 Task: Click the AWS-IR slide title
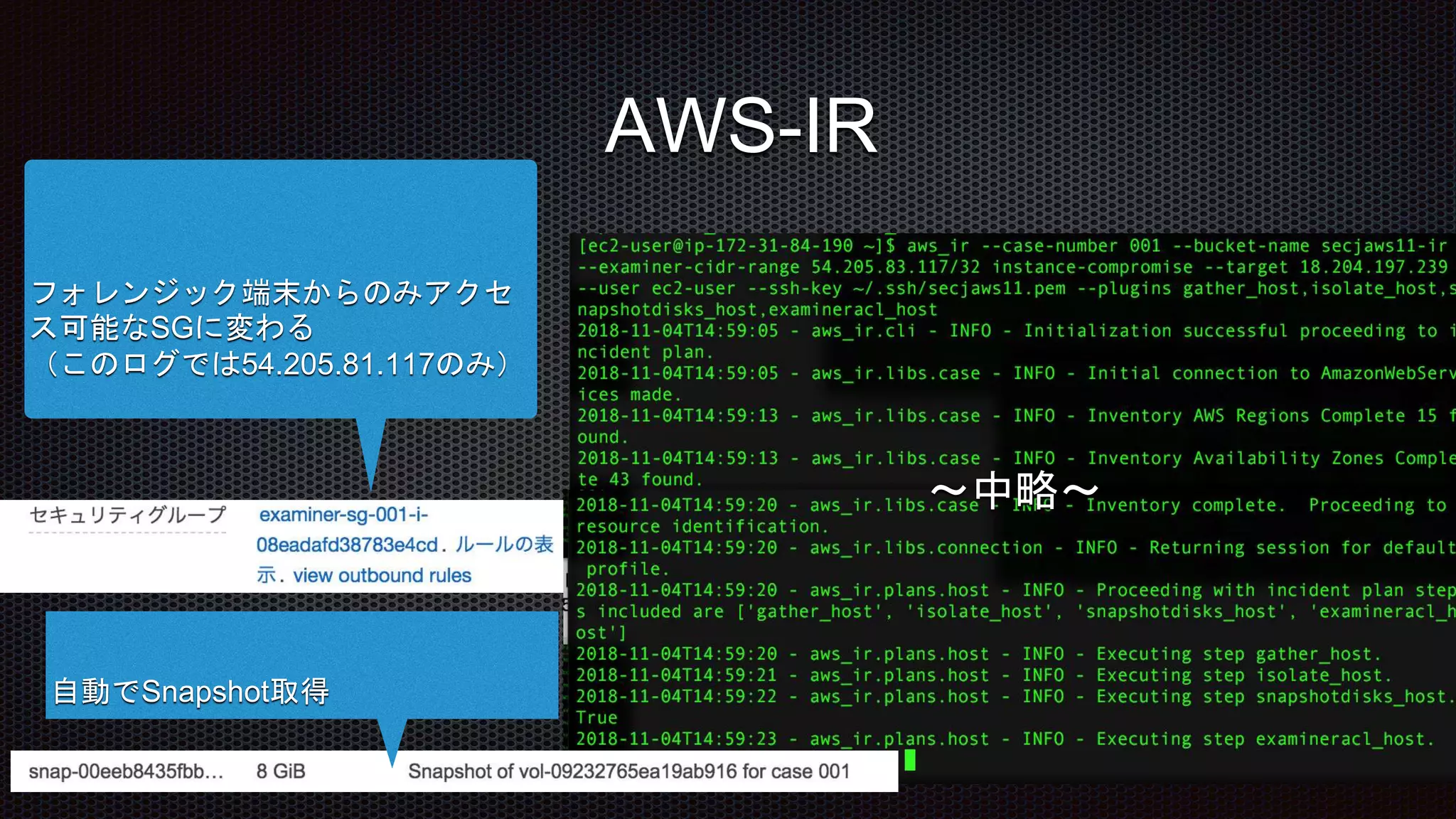coord(741,126)
